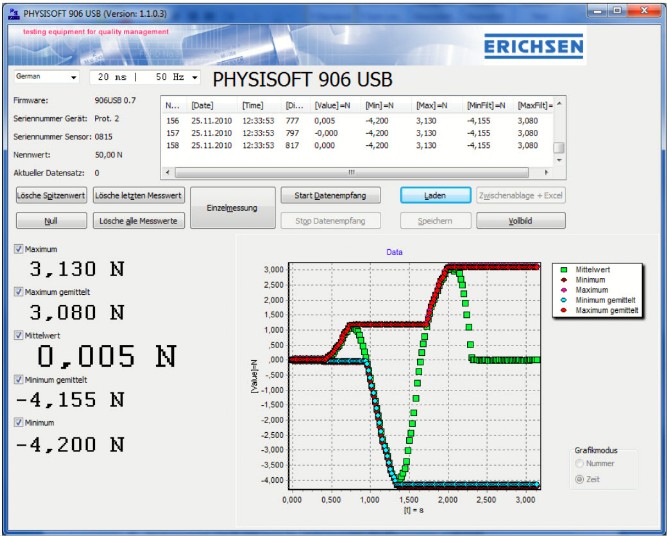Close the PHYSISOFT window

tap(644, 11)
